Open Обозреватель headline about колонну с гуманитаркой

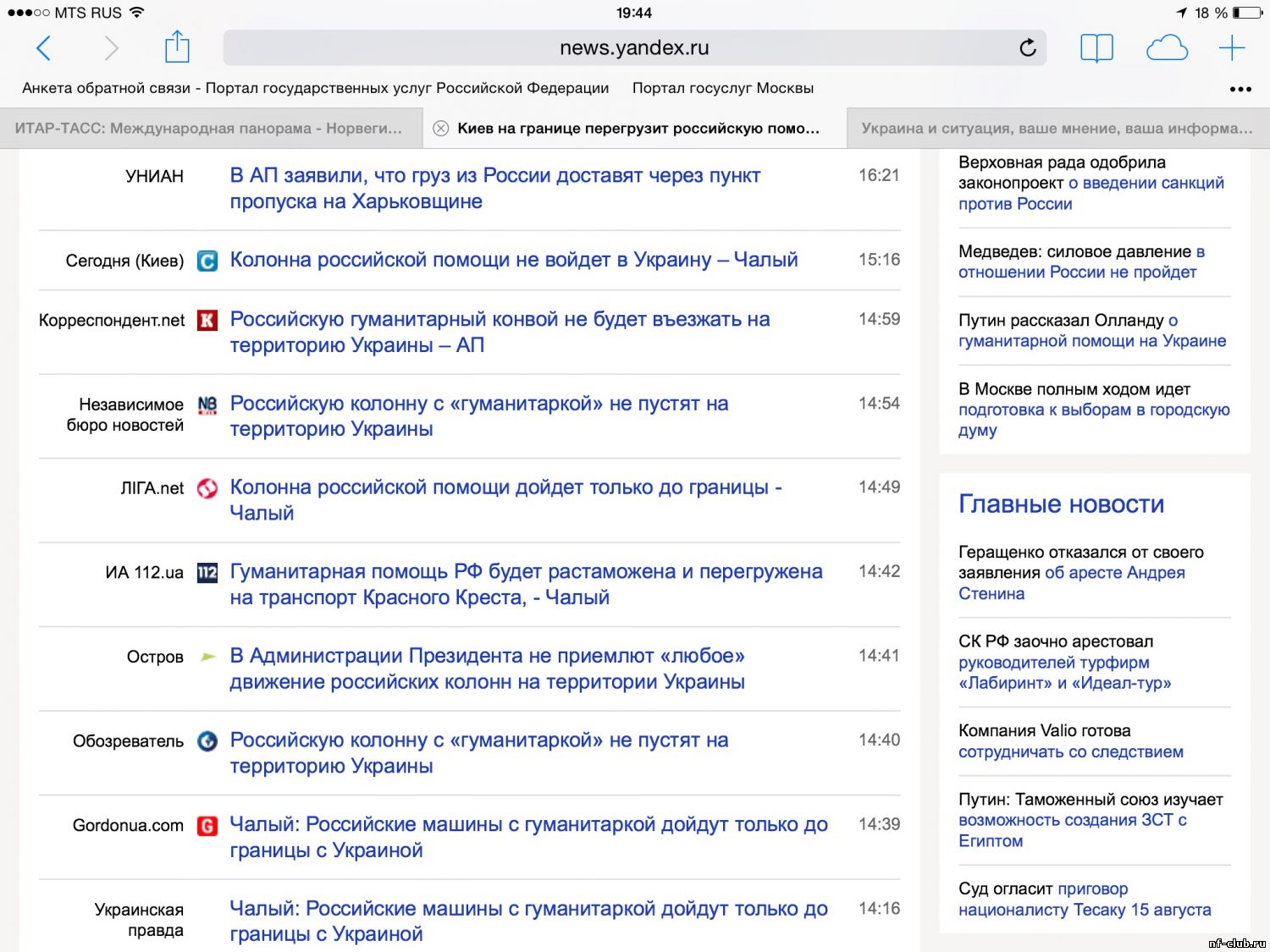coord(479,752)
